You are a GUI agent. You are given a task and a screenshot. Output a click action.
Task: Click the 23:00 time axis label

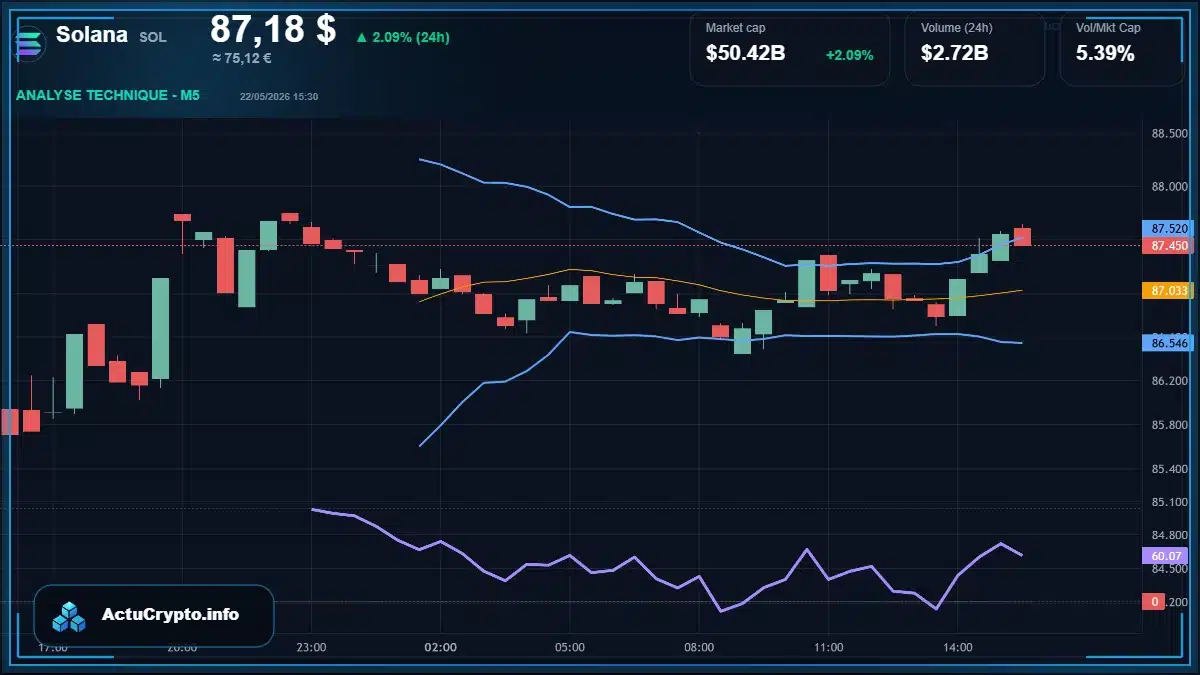point(311,647)
